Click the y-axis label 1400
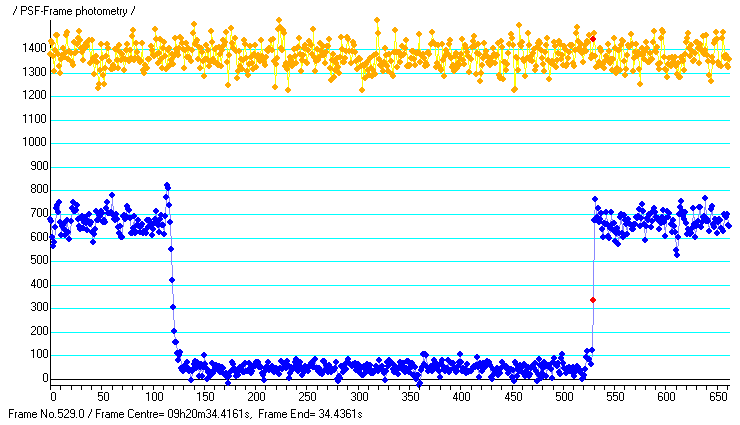This screenshot has height=425, width=740. coord(34,48)
